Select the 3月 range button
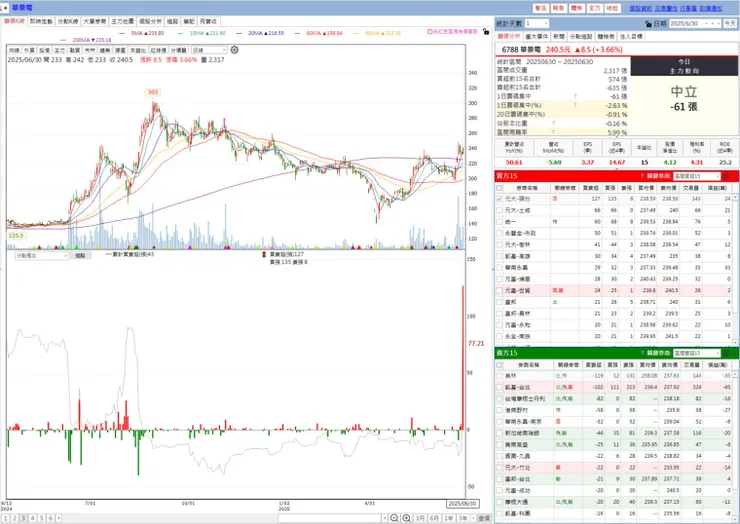The height and width of the screenshot is (524, 740). (420, 518)
